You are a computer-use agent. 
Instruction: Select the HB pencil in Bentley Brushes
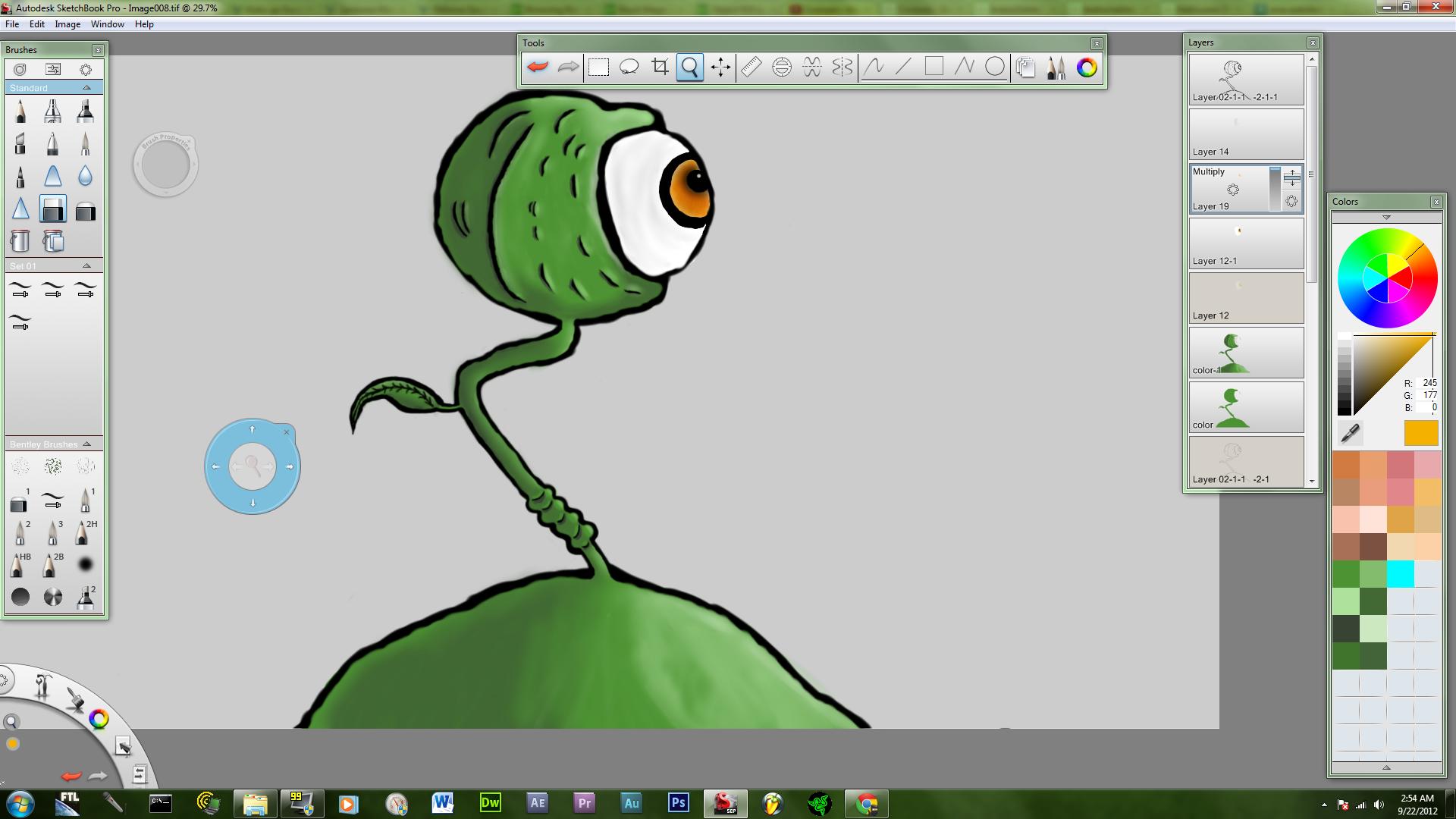coord(20,564)
